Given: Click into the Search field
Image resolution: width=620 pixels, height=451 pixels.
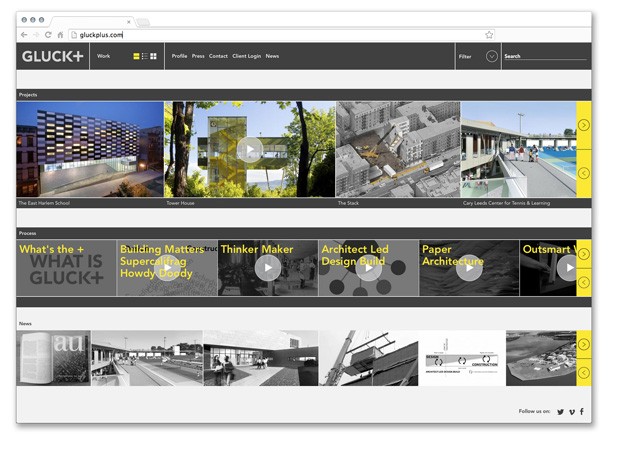Looking at the screenshot, I should point(545,56).
